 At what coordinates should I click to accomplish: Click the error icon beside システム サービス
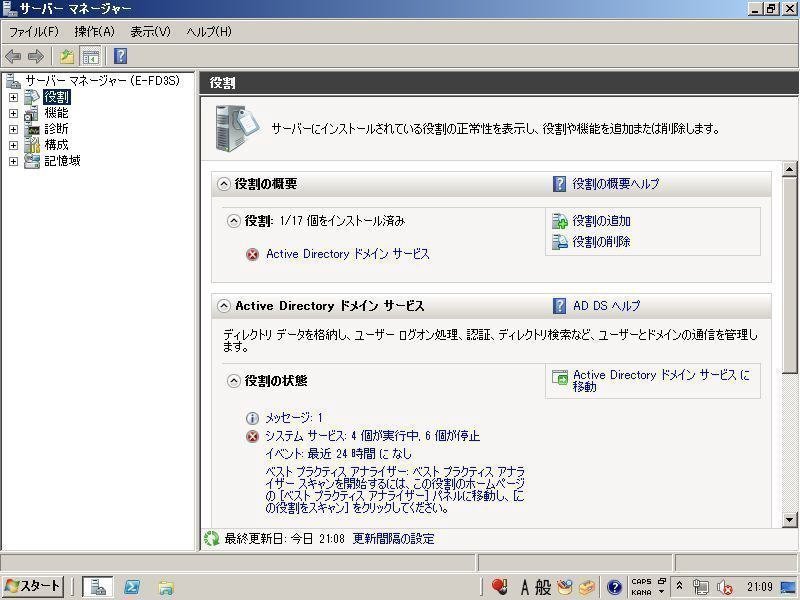pos(253,436)
